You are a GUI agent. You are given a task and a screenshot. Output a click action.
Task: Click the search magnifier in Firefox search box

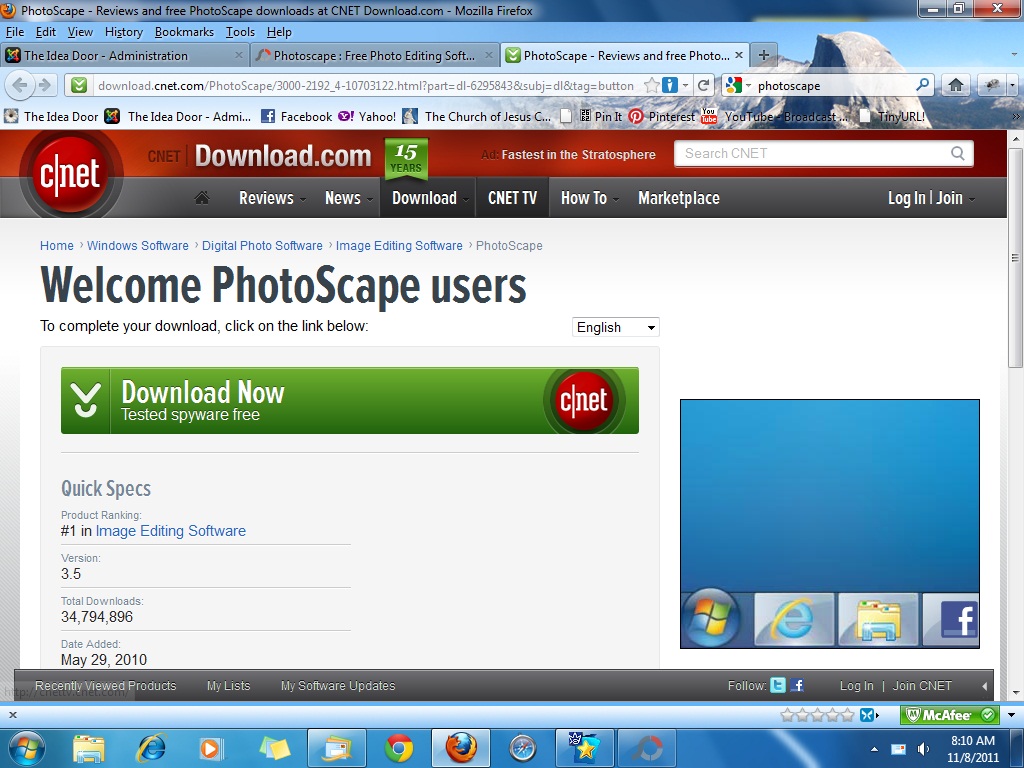click(x=923, y=85)
